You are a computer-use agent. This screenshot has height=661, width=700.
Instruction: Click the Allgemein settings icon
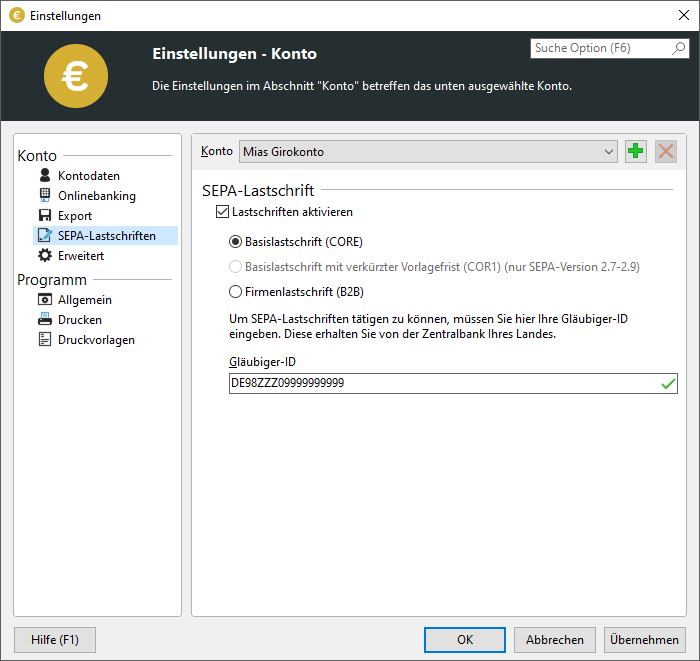click(45, 300)
